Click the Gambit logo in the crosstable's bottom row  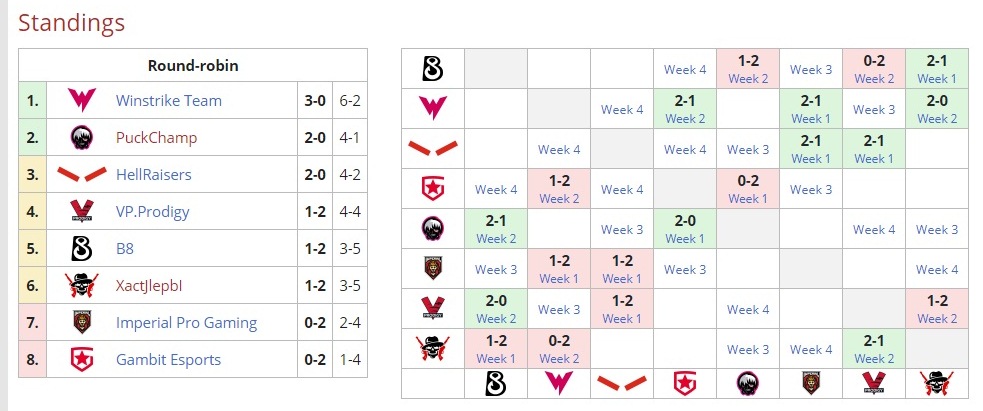pos(685,384)
